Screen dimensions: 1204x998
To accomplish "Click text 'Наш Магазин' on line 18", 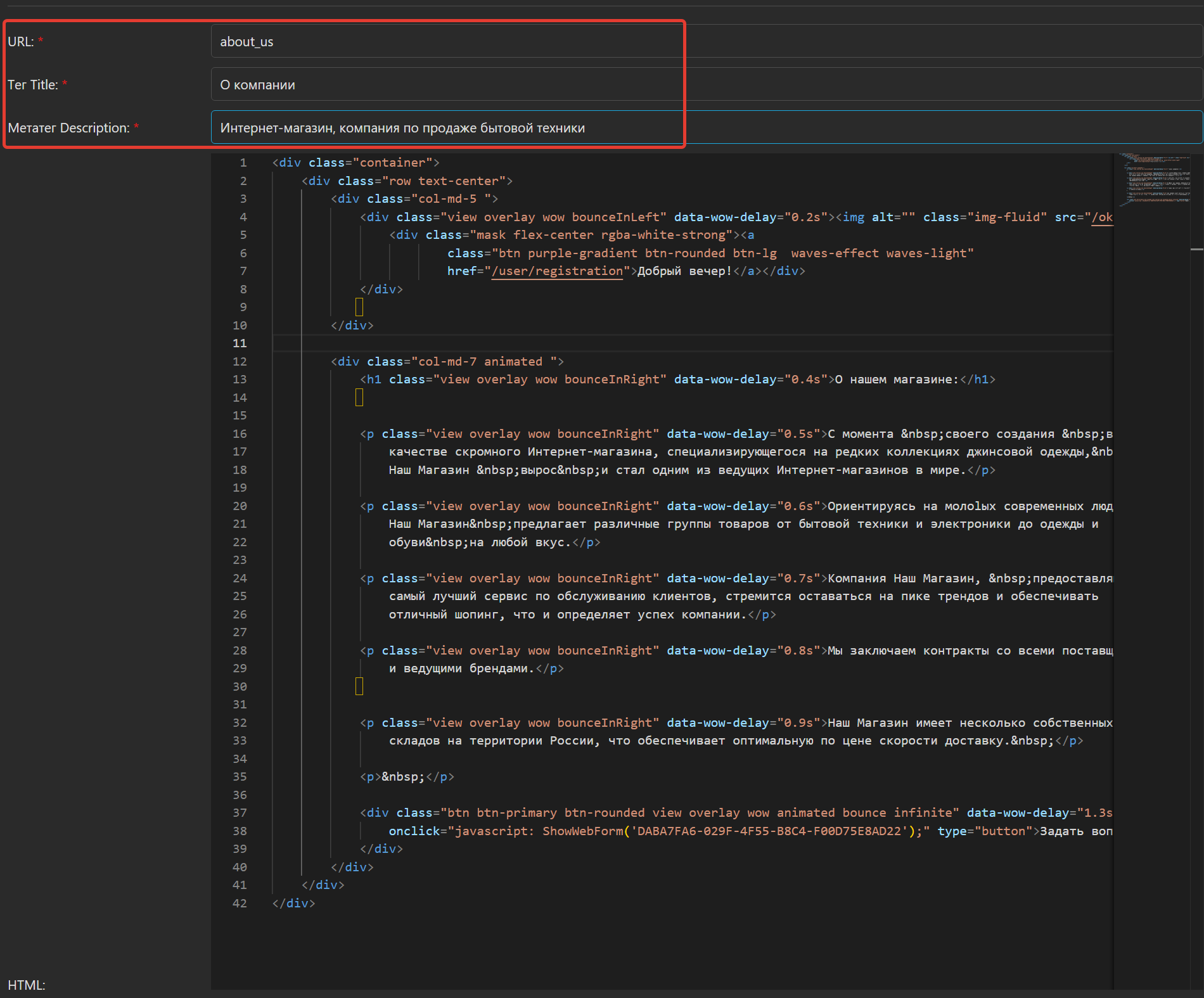I will pyautogui.click(x=429, y=470).
